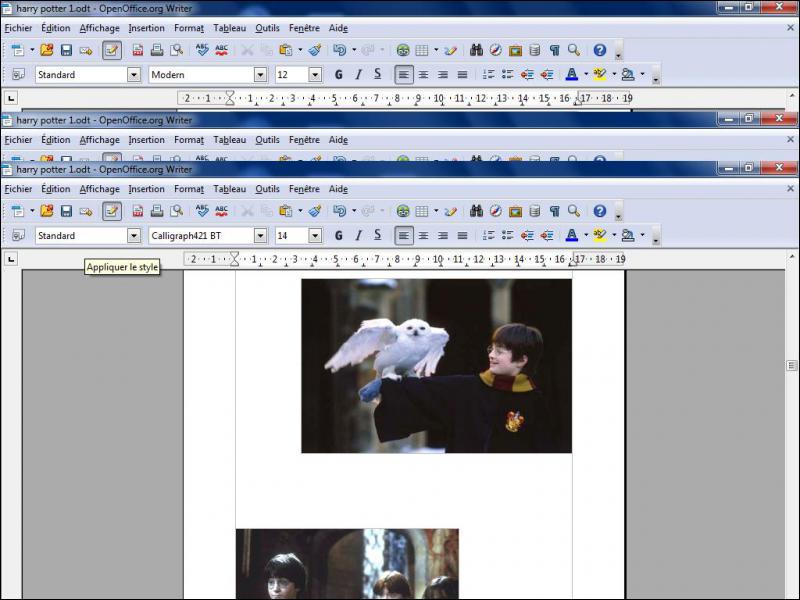
Task: Click Save icon in the top window
Action: point(66,50)
